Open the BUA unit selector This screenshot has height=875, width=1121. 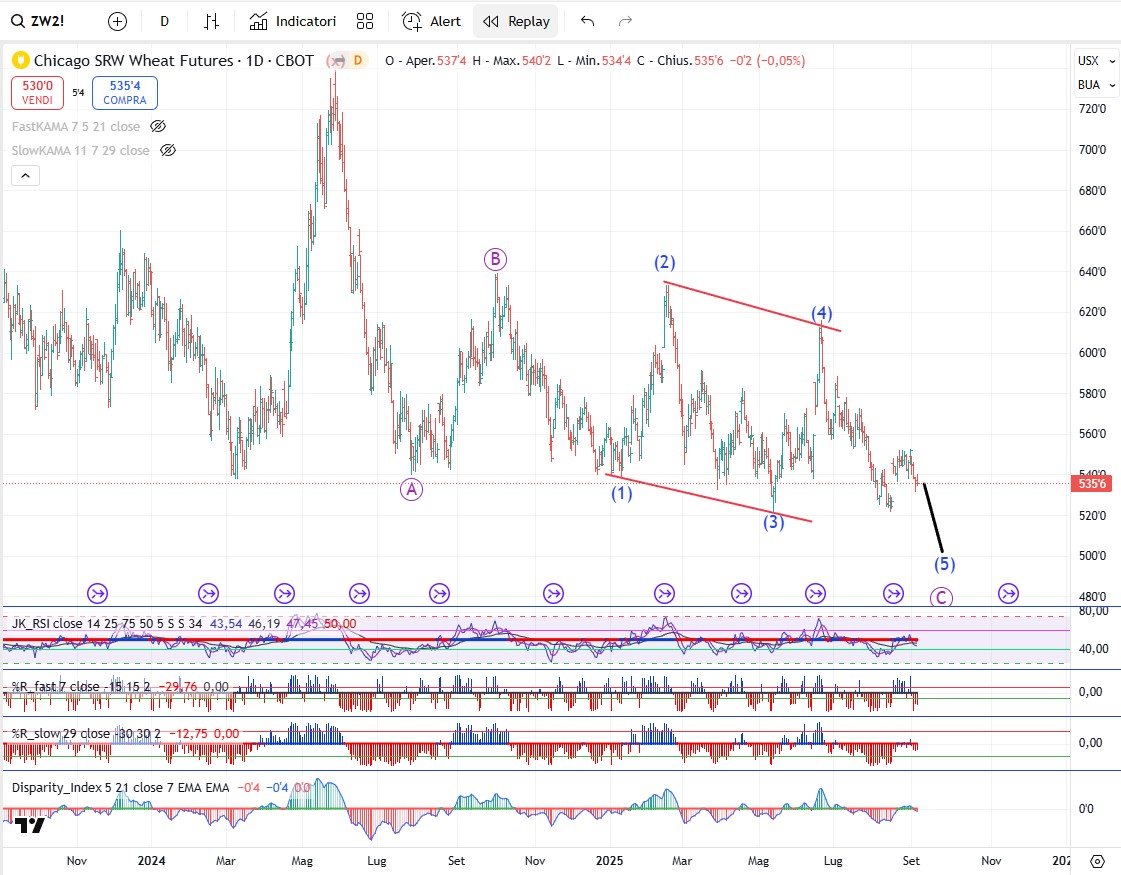coord(1088,85)
